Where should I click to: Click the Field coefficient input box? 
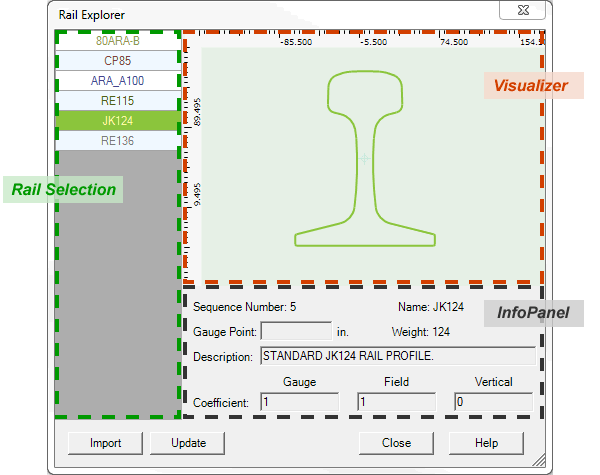click(x=396, y=402)
